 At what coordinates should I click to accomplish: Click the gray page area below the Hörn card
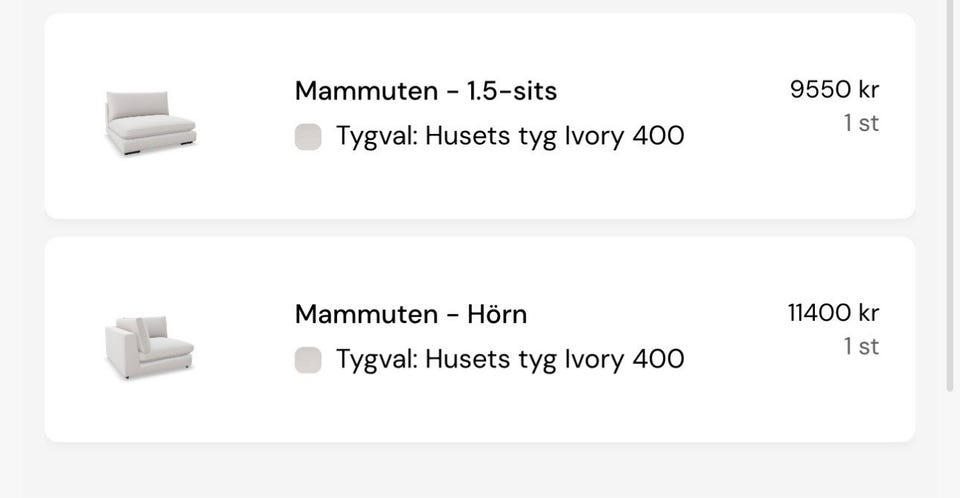click(x=480, y=470)
